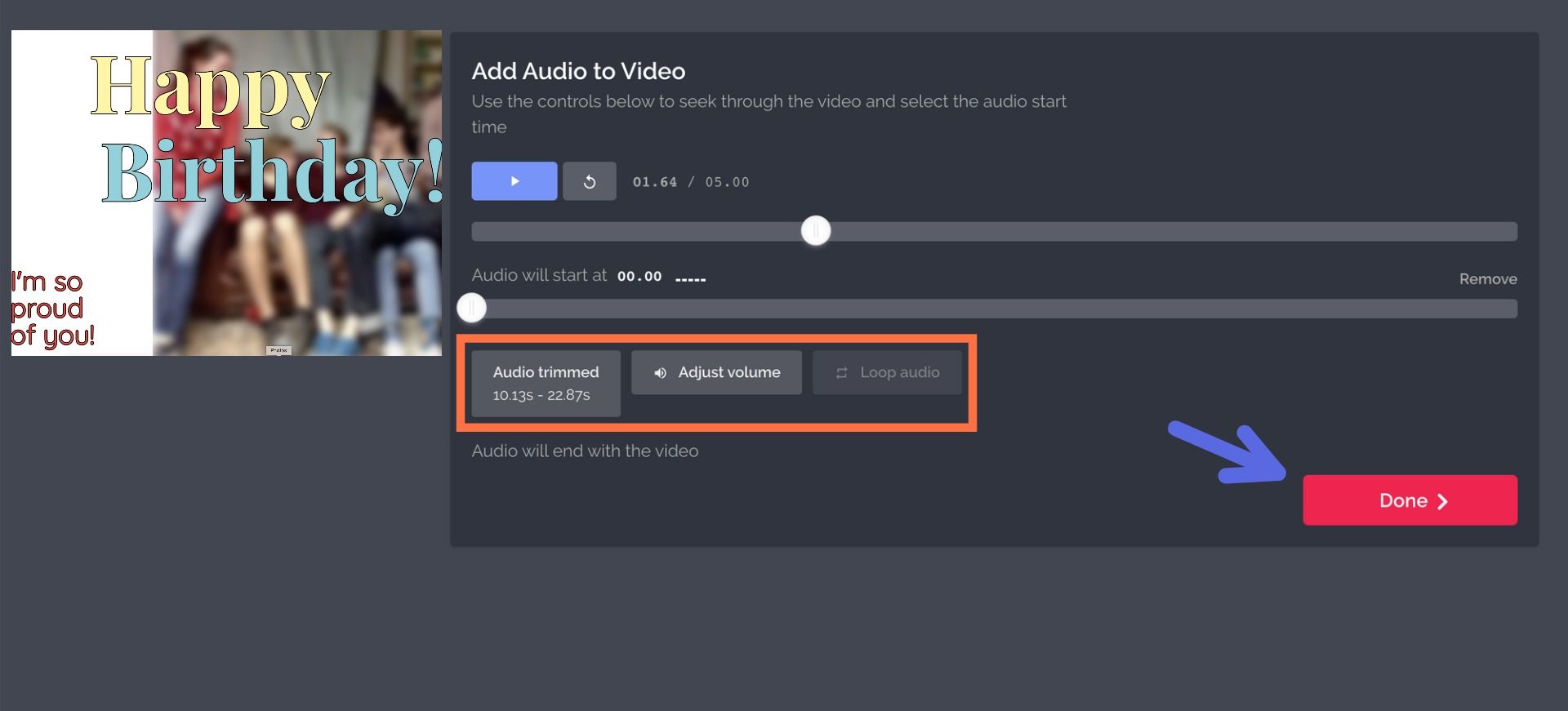Image resolution: width=1568 pixels, height=711 pixels.
Task: Click the speaker icon on Adjust volume
Action: (x=660, y=373)
